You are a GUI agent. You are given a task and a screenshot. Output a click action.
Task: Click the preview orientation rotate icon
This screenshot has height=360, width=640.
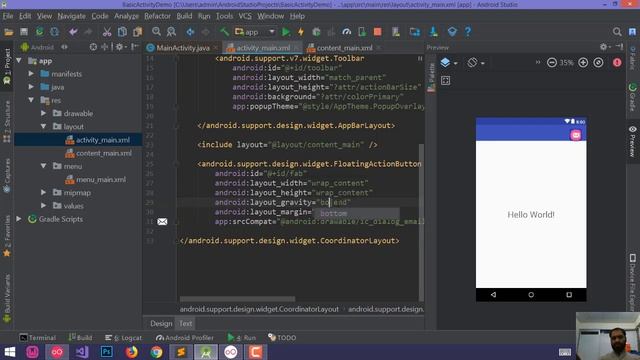pyautogui.click(x=472, y=63)
